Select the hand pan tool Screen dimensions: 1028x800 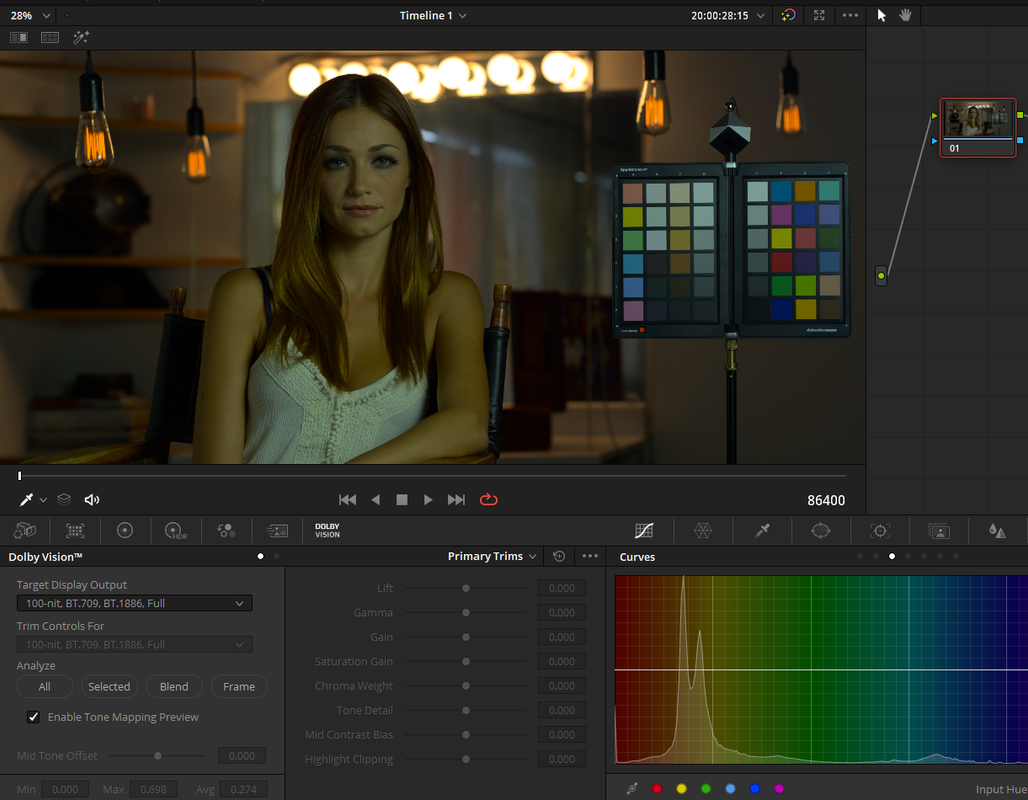pos(905,15)
